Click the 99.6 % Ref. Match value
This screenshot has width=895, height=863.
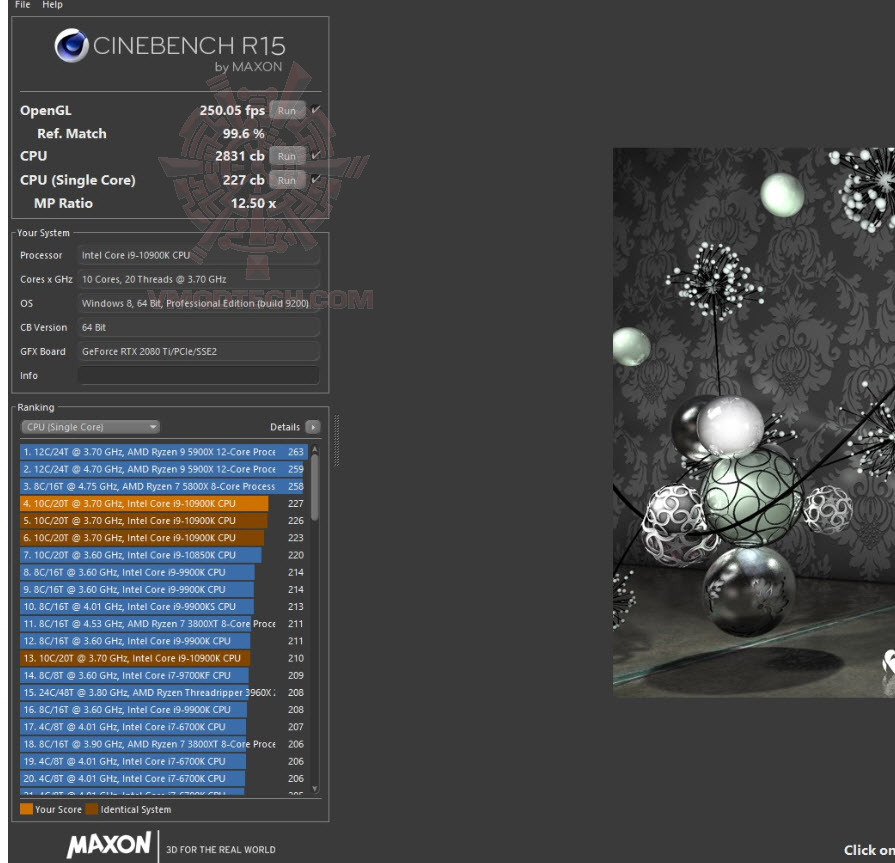(x=244, y=134)
